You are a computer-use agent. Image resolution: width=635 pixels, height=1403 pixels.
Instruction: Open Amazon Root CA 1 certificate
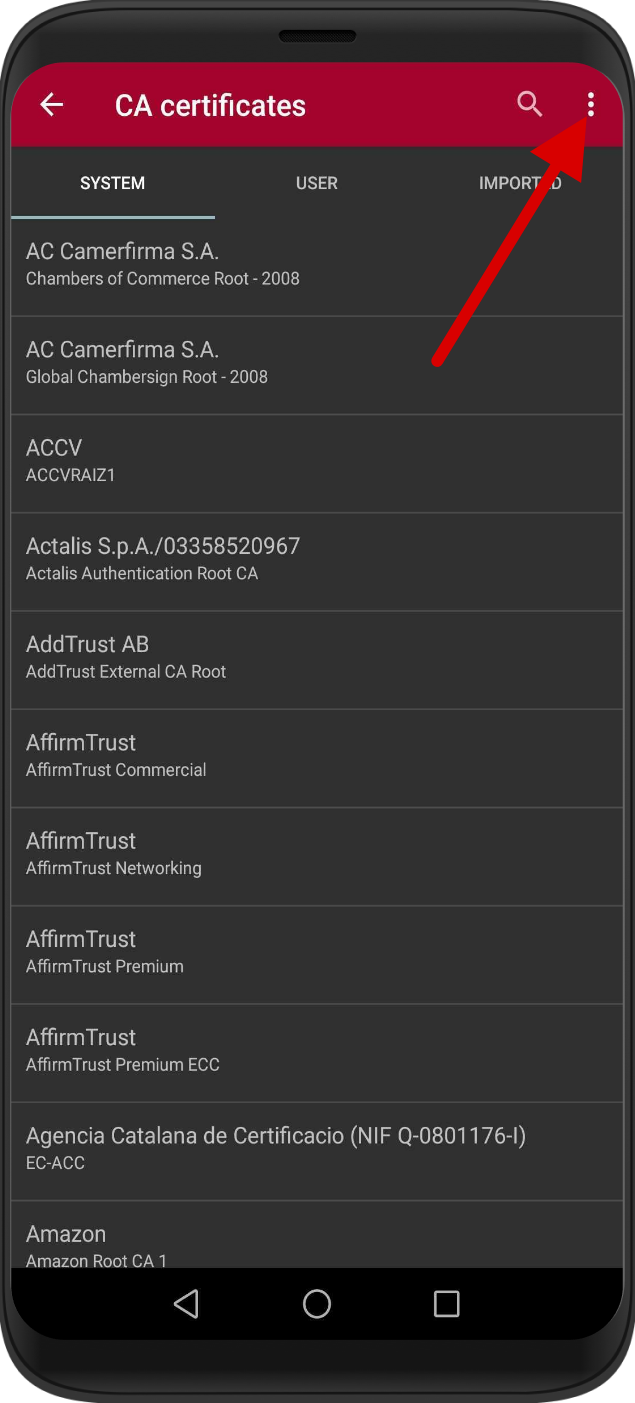(317, 1235)
